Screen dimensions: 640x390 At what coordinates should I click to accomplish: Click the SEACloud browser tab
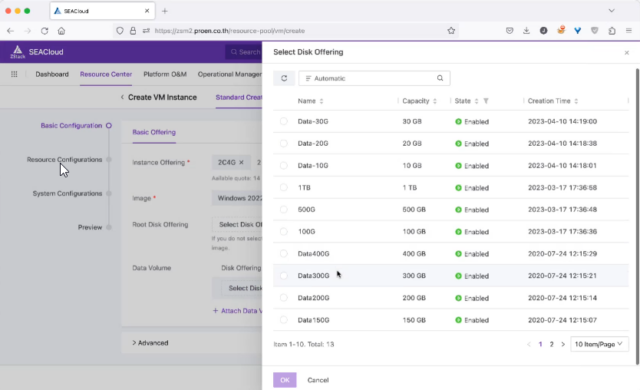click(x=102, y=11)
